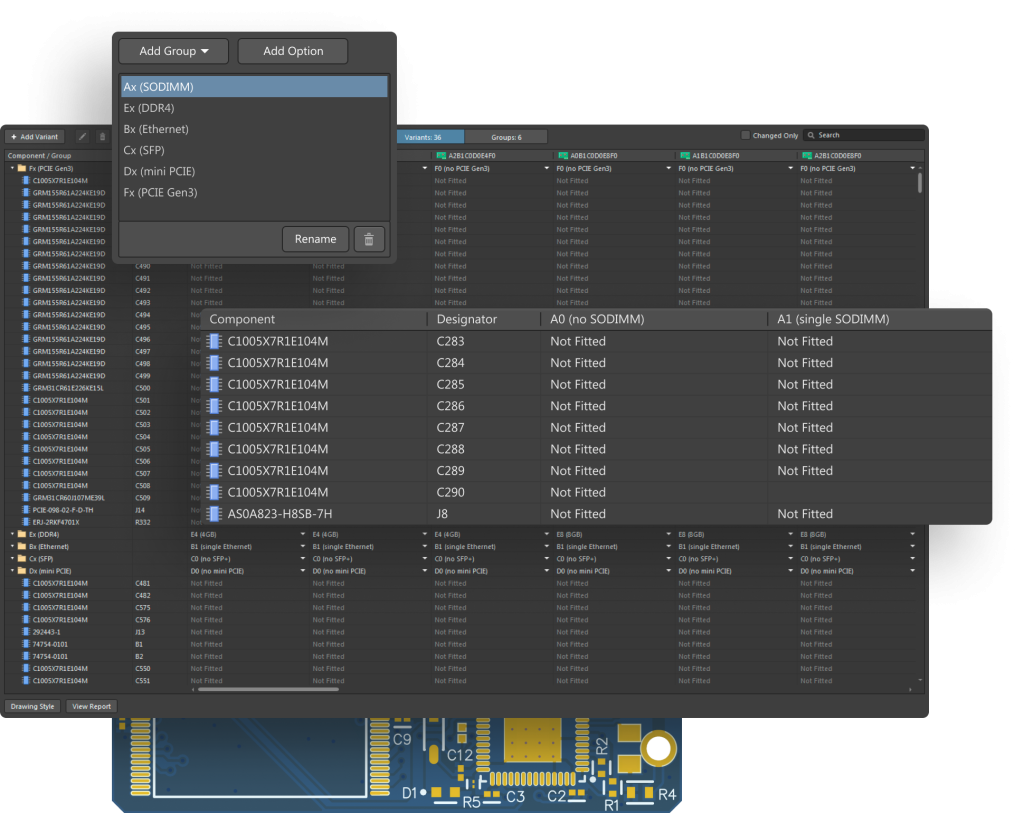Viewport: 1024px width, 813px height.
Task: Click the Ex (DDR4) folder icon
Action: [x=22, y=535]
